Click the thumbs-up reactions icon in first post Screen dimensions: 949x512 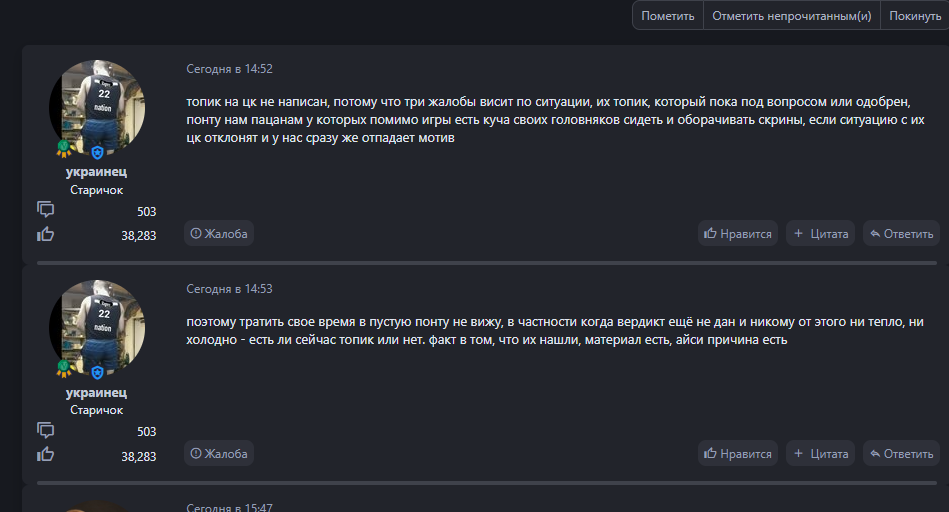(45, 234)
